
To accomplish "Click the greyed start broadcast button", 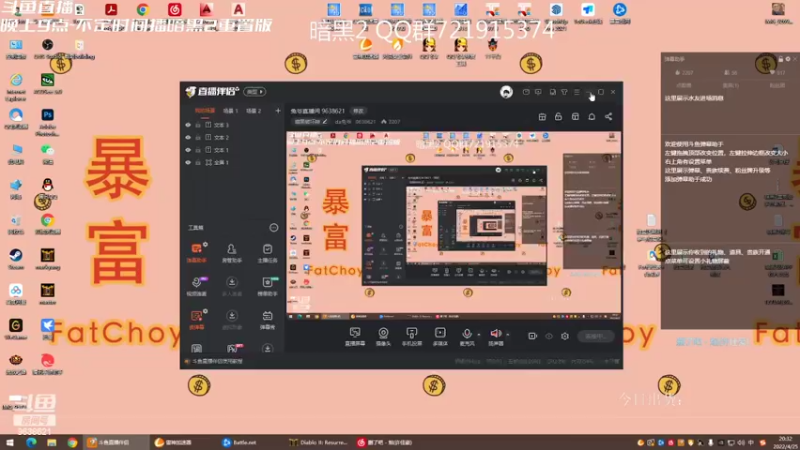I will (x=596, y=336).
